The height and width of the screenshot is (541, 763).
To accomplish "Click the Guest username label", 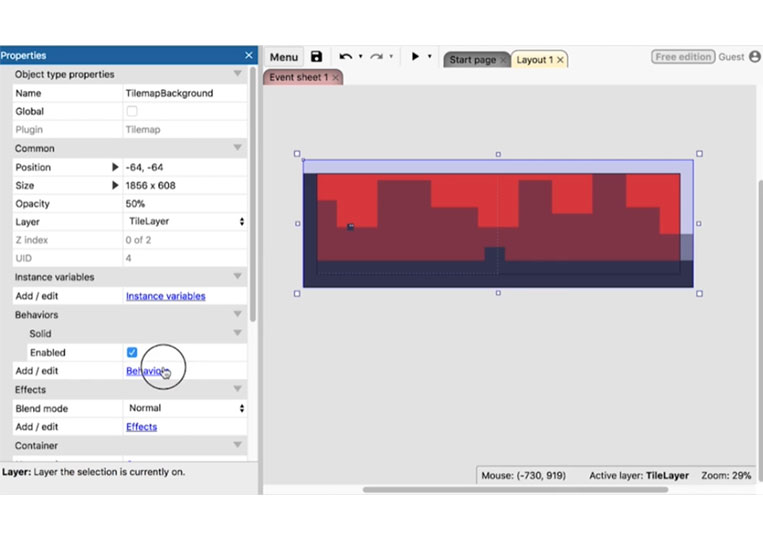I will click(x=731, y=57).
